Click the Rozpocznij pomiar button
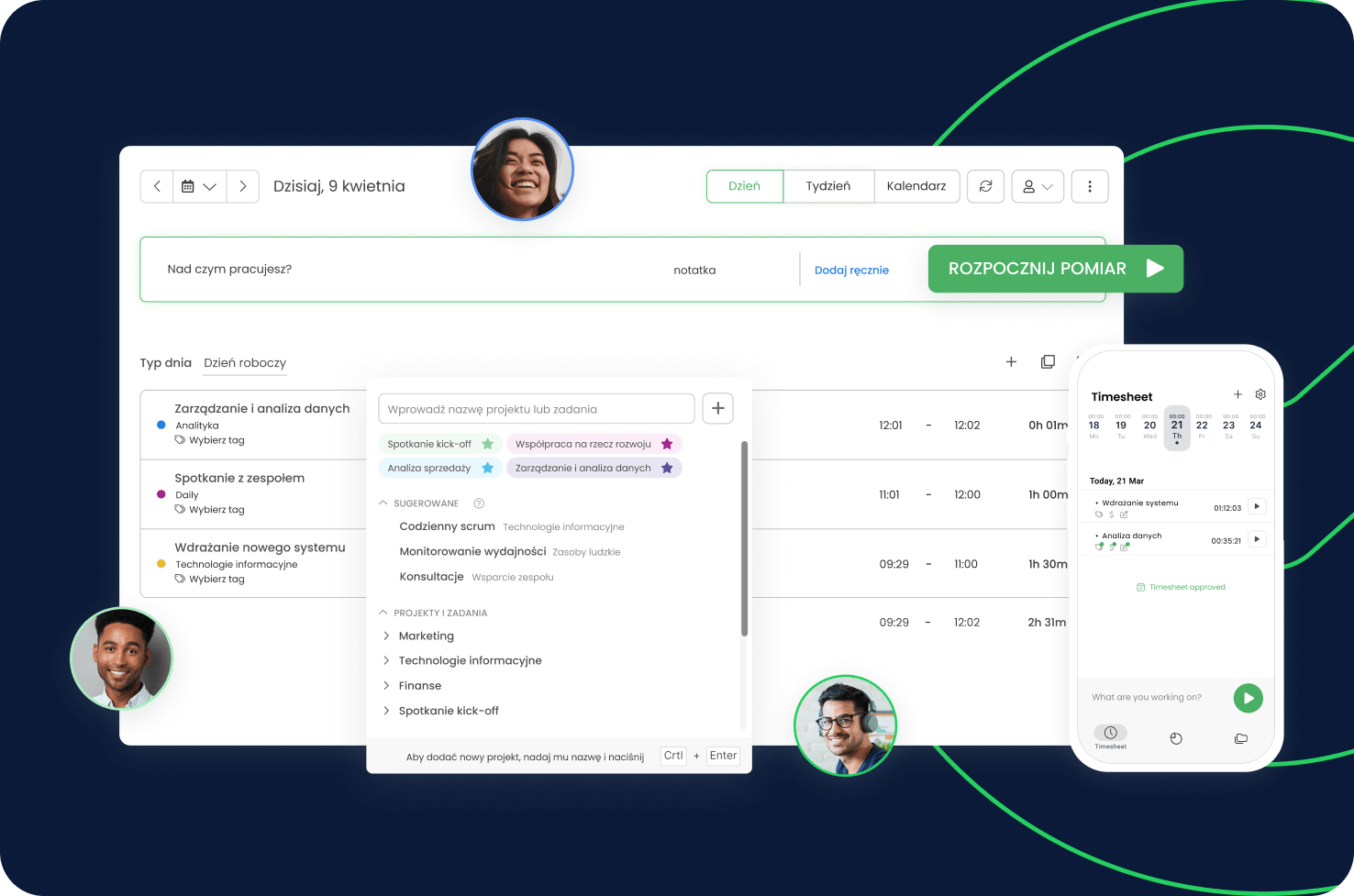This screenshot has width=1354, height=896. 1055,269
